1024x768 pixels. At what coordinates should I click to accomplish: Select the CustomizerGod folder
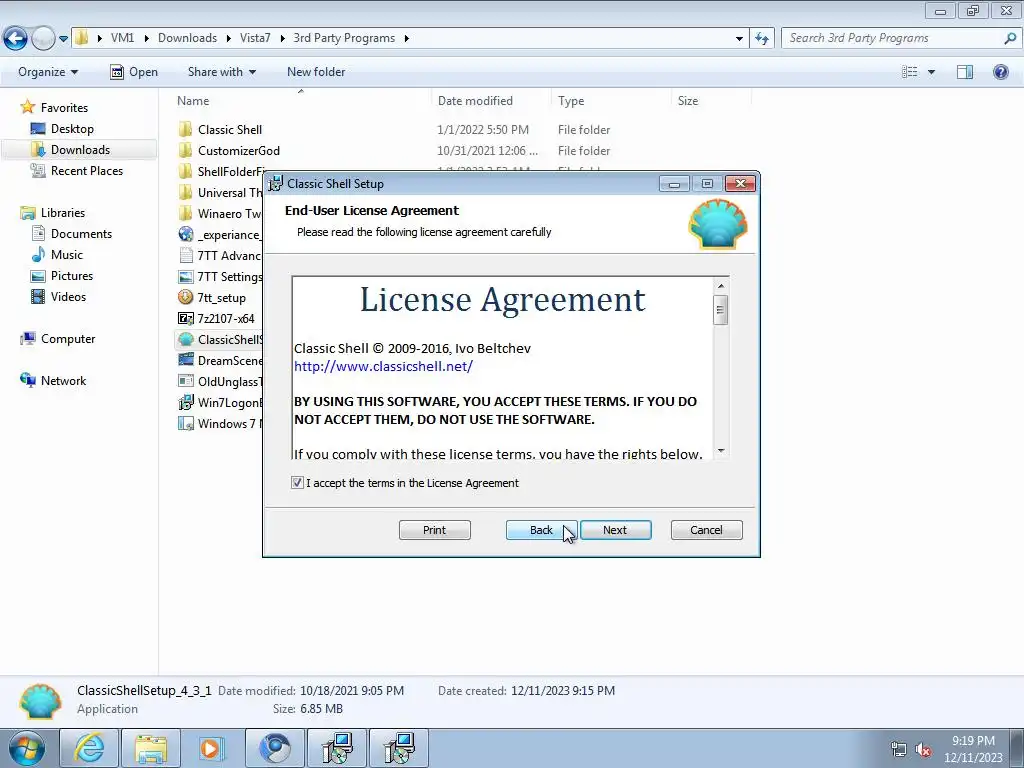click(238, 150)
